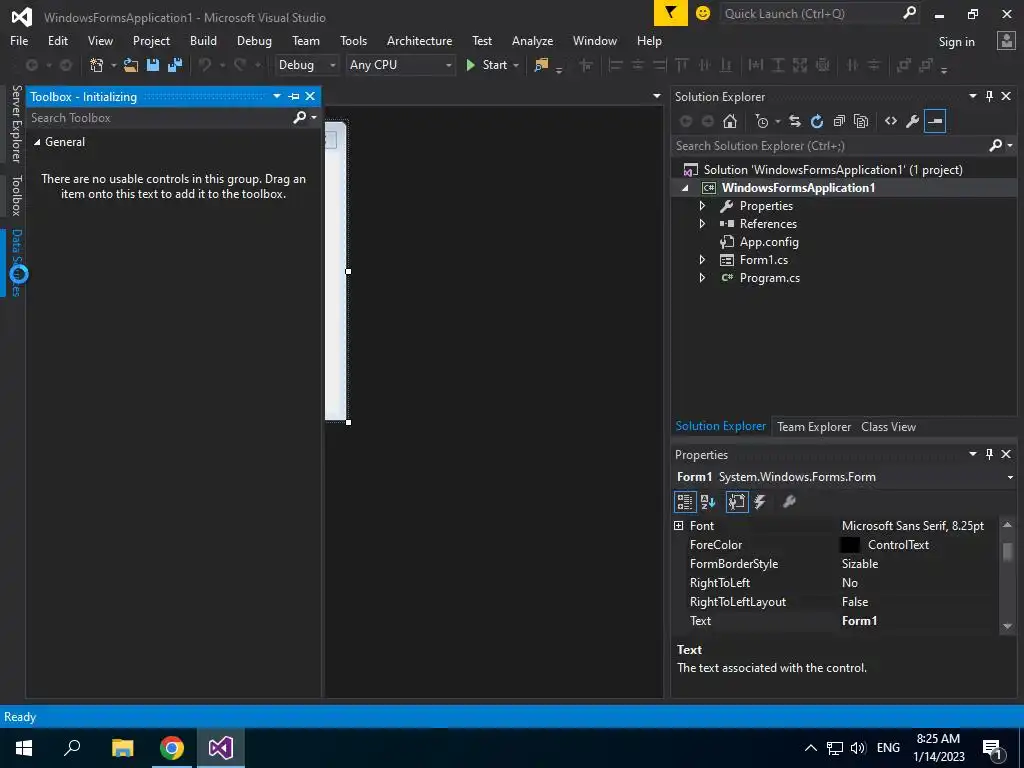Click the Find in Files toolbar icon
Screen dimensions: 1024x768
[x=541, y=65]
